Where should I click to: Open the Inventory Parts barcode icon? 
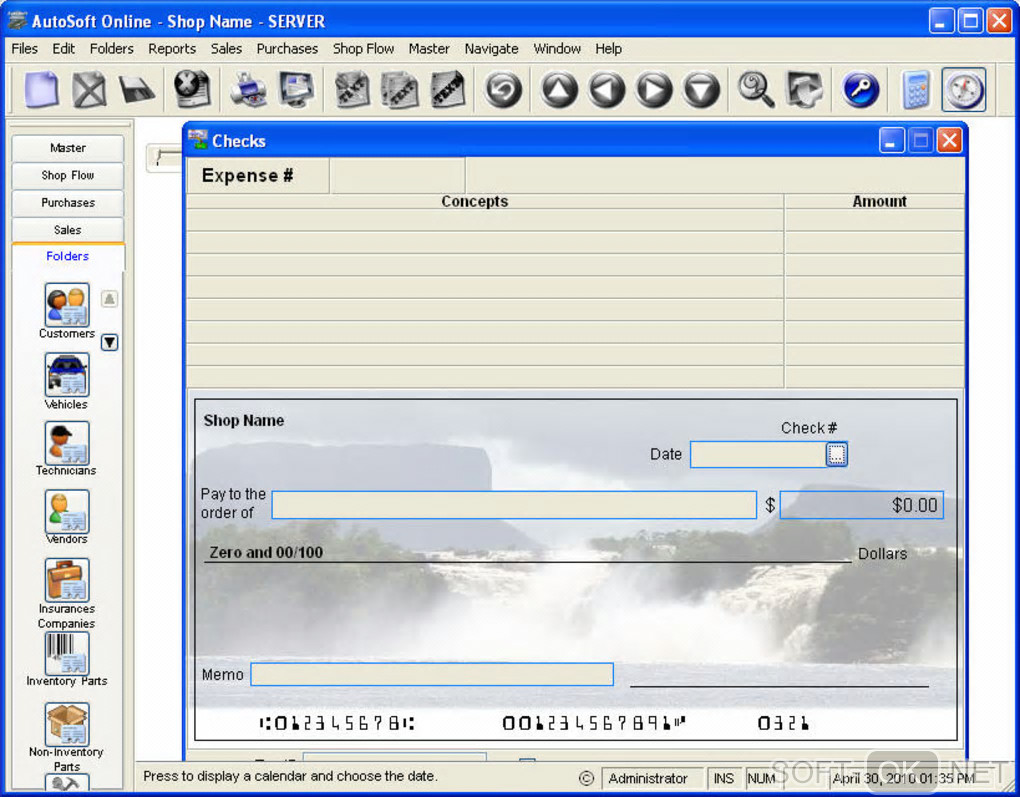tap(66, 653)
